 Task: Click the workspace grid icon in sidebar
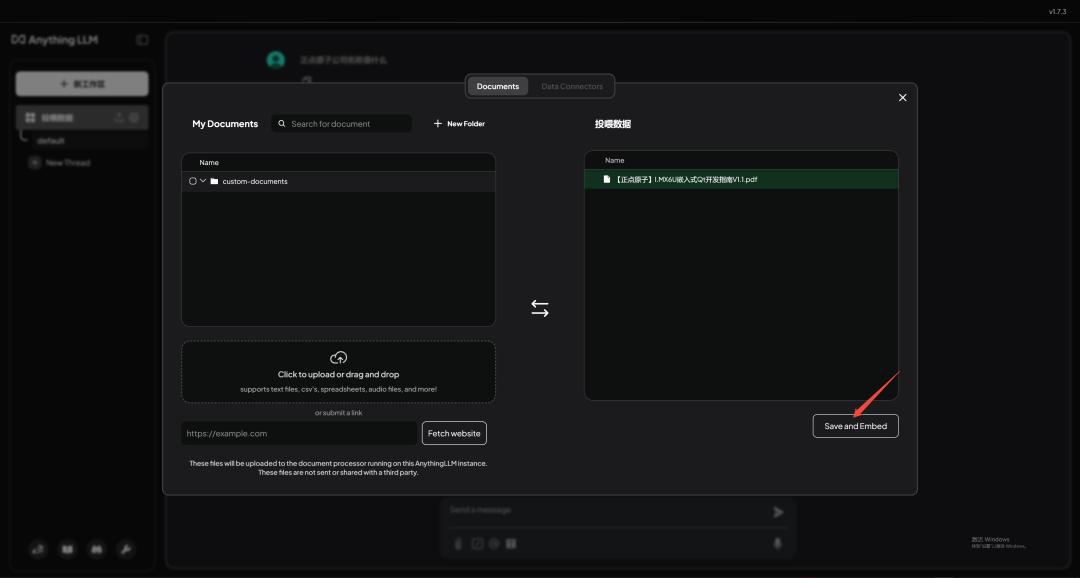pyautogui.click(x=30, y=118)
